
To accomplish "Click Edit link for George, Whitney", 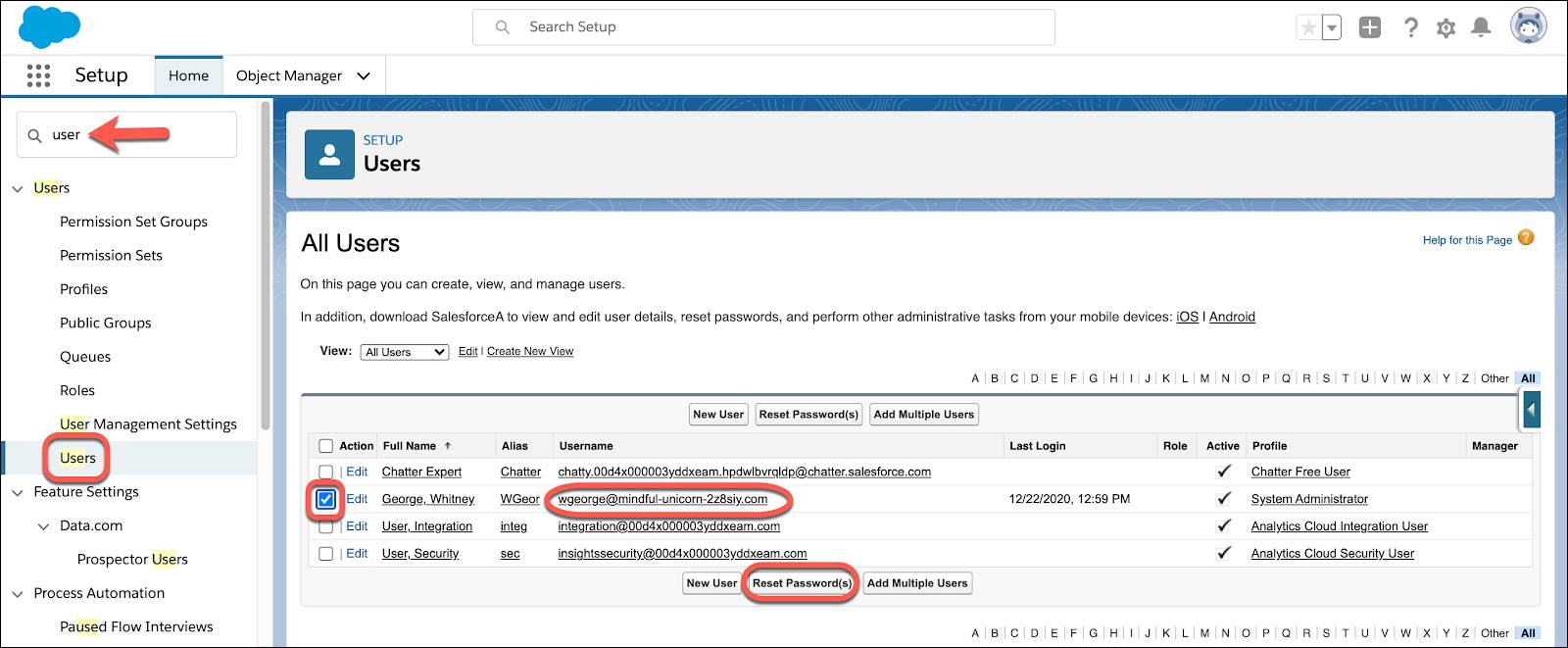I will [x=357, y=499].
